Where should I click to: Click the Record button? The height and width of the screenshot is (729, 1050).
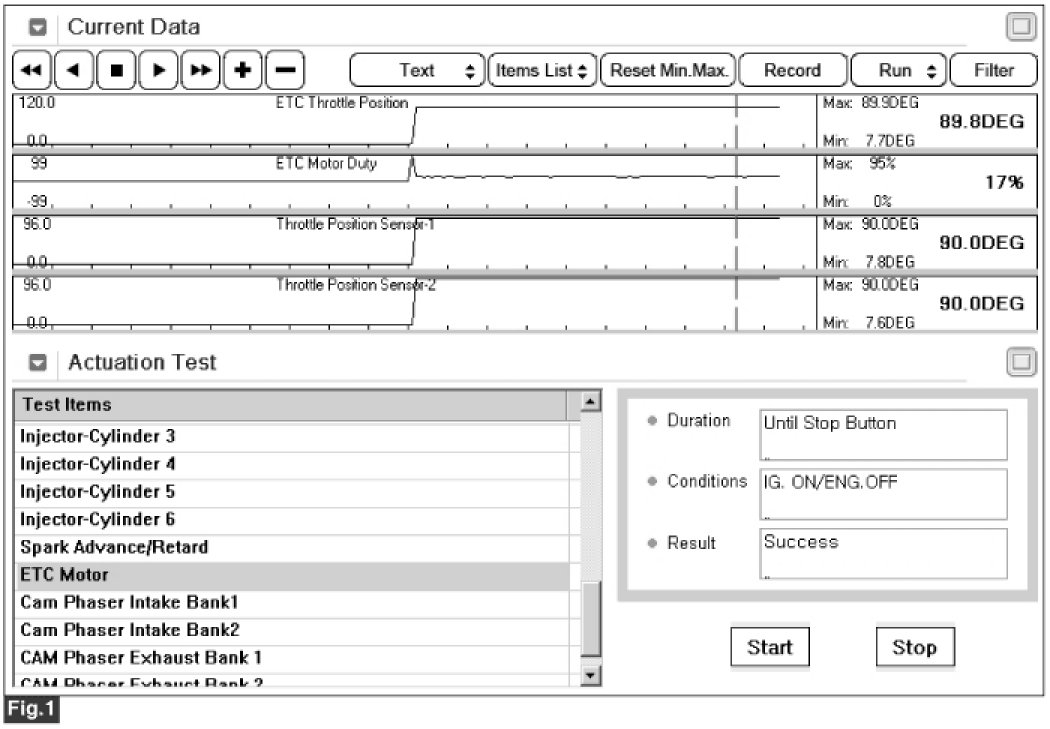pyautogui.click(x=791, y=70)
